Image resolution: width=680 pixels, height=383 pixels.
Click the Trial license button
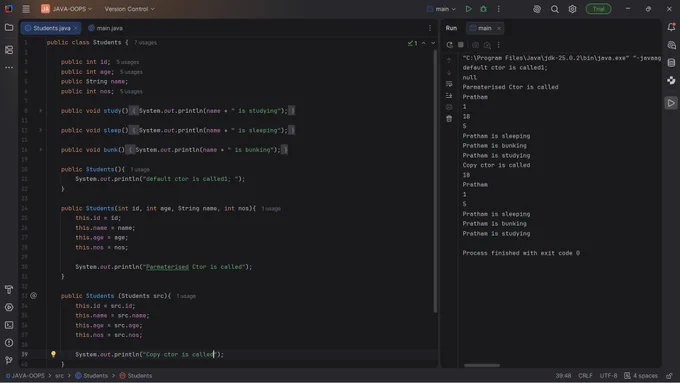tap(598, 9)
